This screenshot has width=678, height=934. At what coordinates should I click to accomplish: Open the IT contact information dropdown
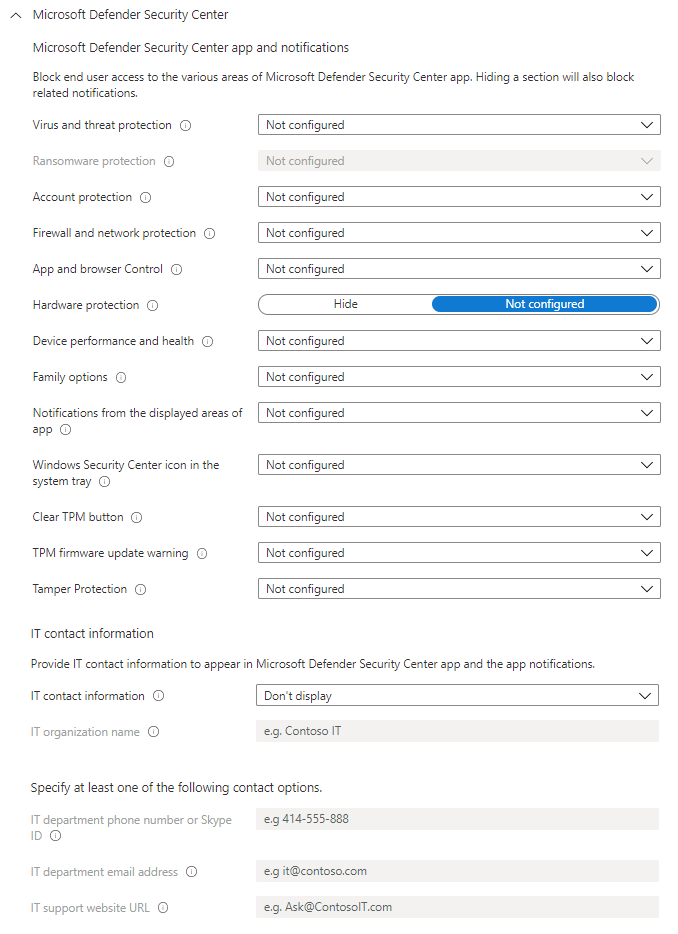(457, 696)
